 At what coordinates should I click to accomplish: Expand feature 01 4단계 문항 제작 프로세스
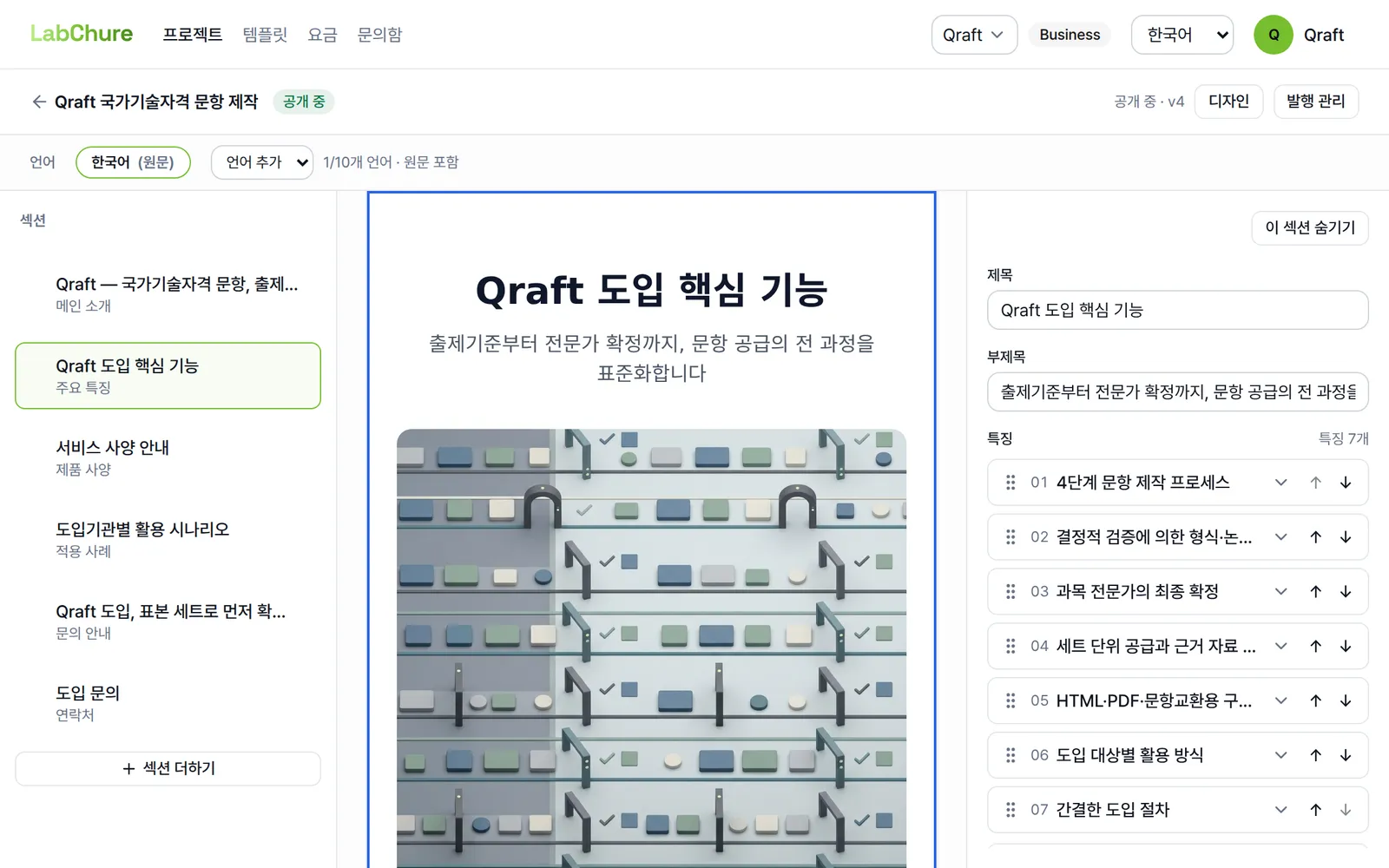point(1280,483)
